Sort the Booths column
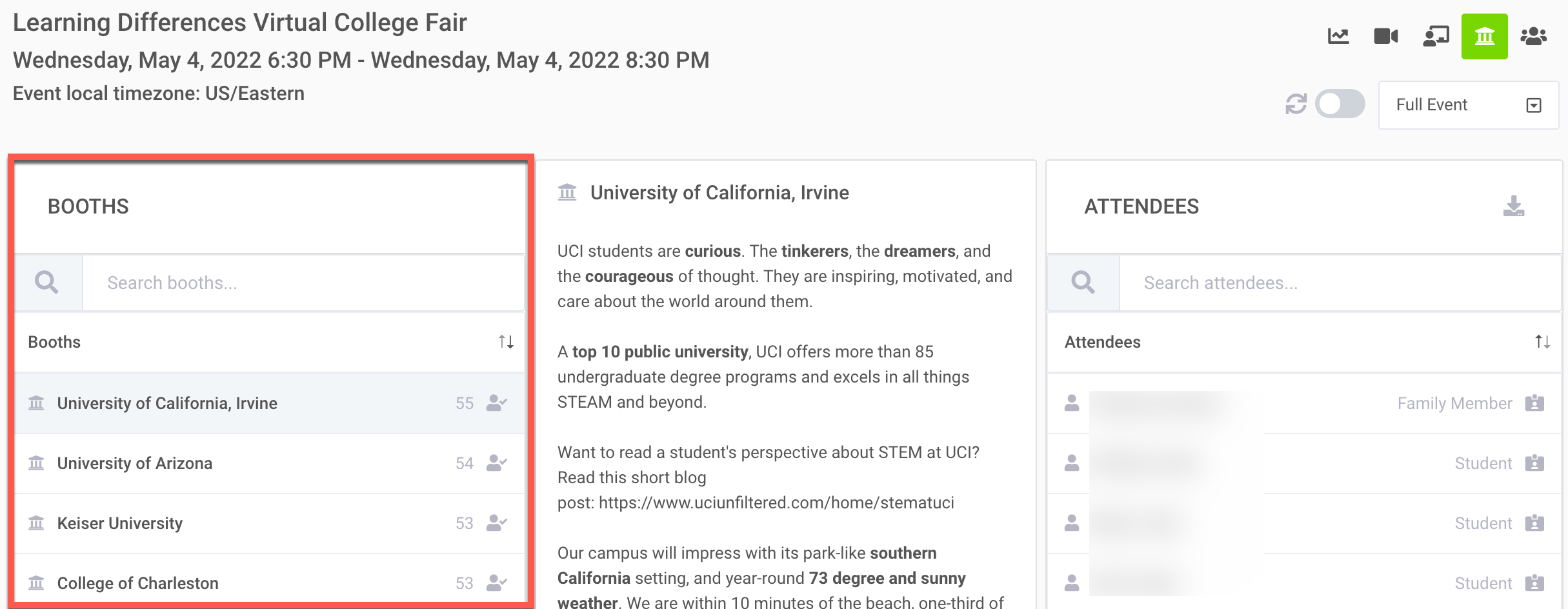 point(506,342)
